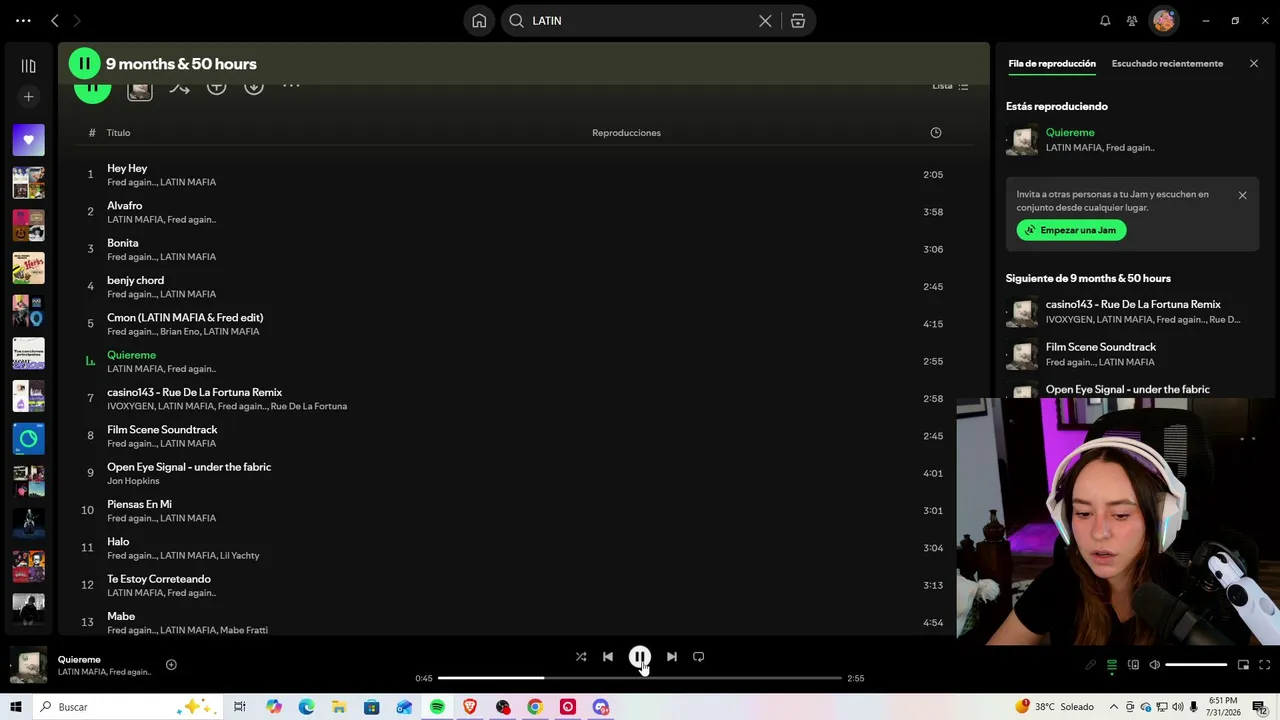Viewport: 1280px width, 720px height.
Task: Dismiss the Jam invitation card
Action: click(1242, 196)
